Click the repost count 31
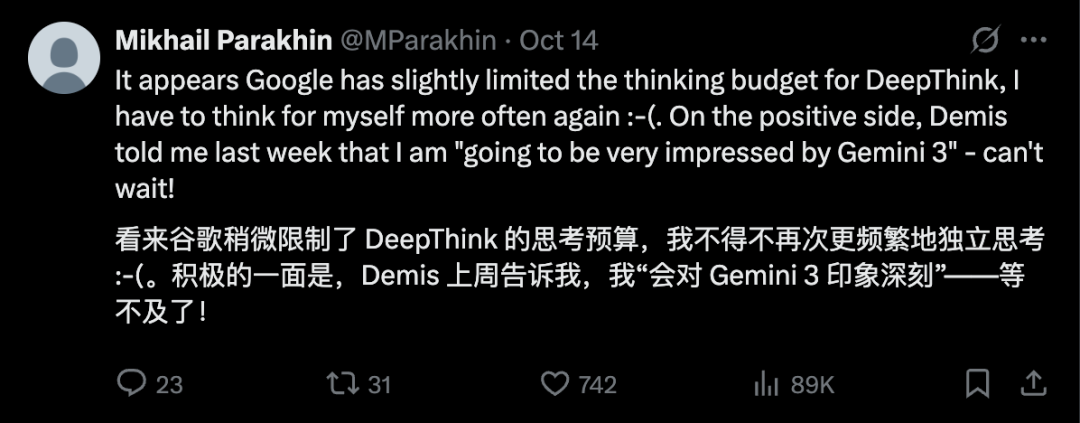The width and height of the screenshot is (1080, 423). pos(378,384)
